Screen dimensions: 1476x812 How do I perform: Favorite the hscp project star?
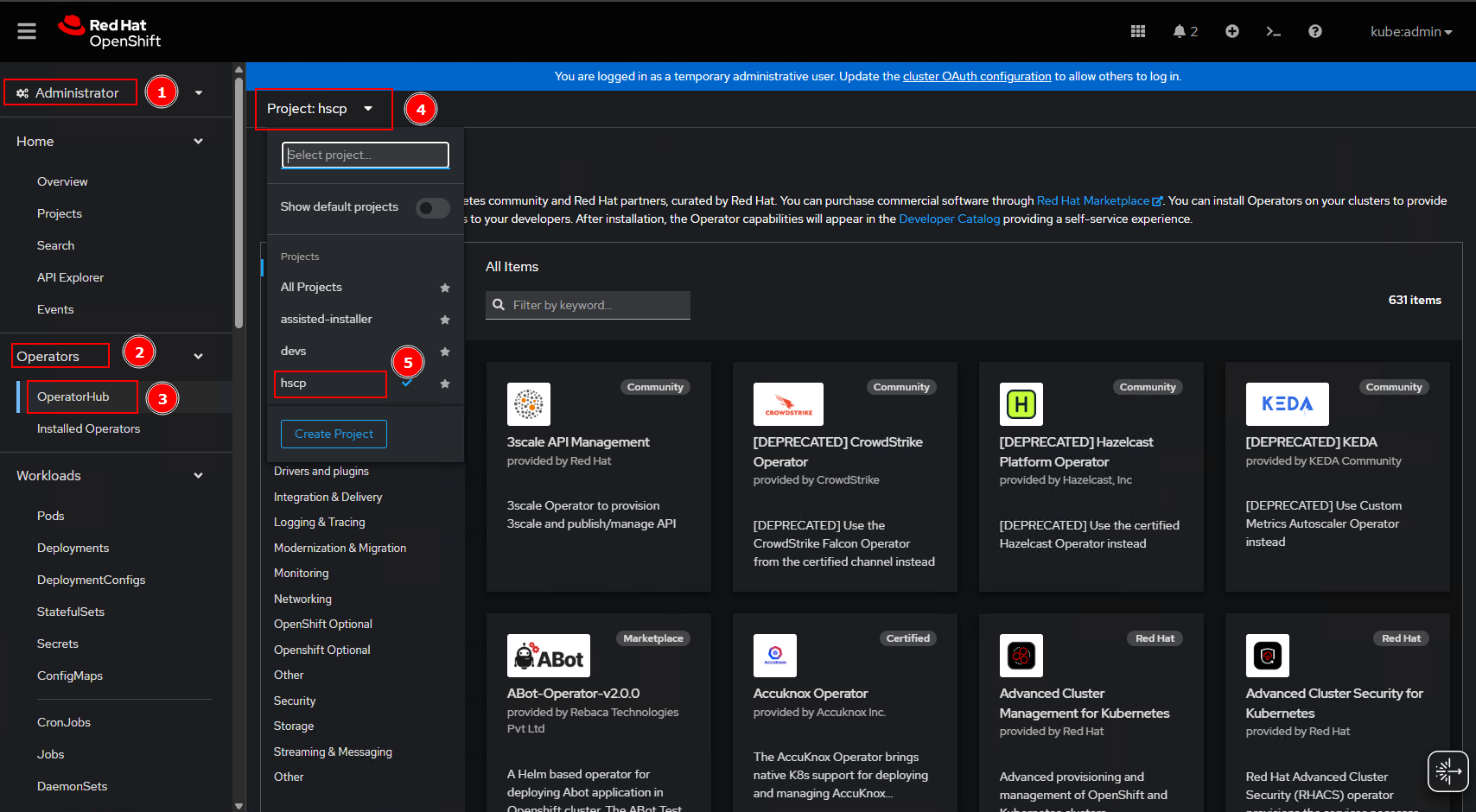[x=445, y=384]
